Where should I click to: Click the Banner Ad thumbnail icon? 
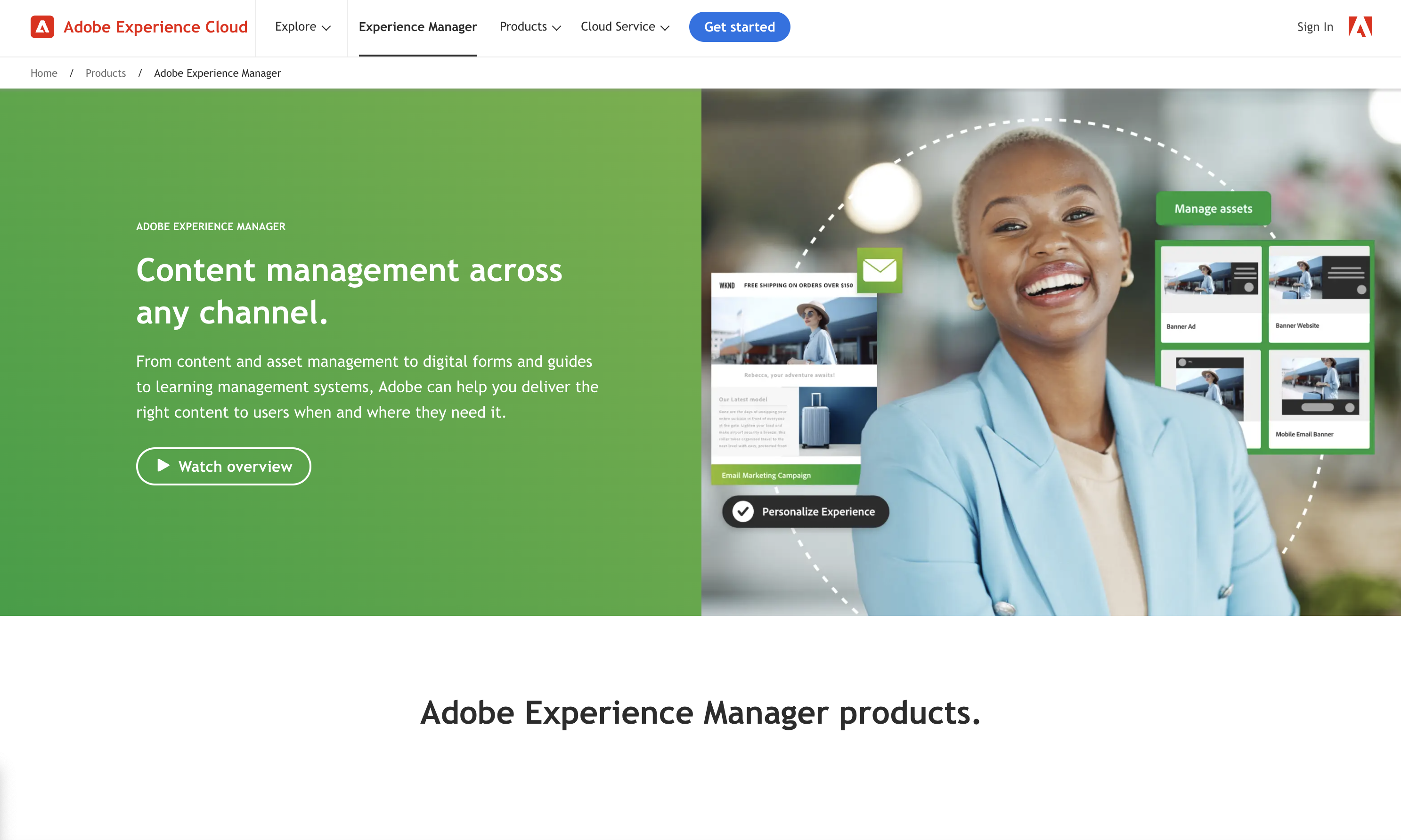coord(1211,290)
